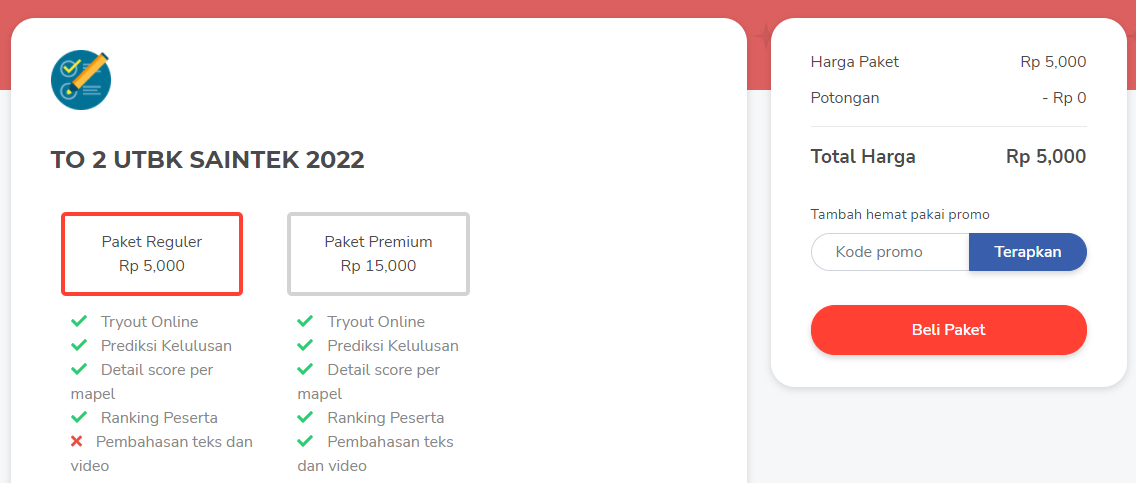This screenshot has height=483, width=1136.
Task: Click check icon beside Premium Detail score
Action: (x=305, y=369)
